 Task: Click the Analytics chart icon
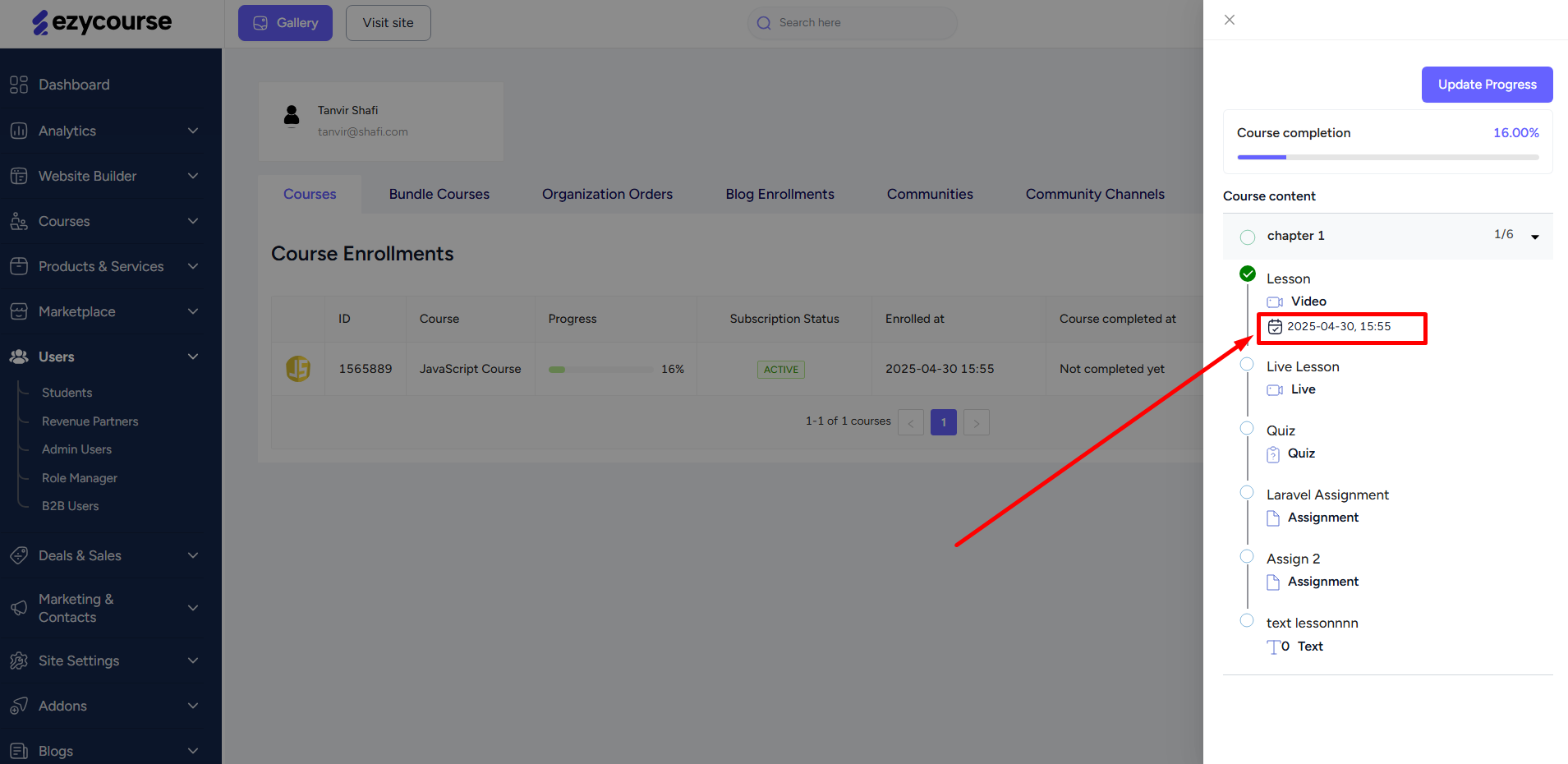19,131
